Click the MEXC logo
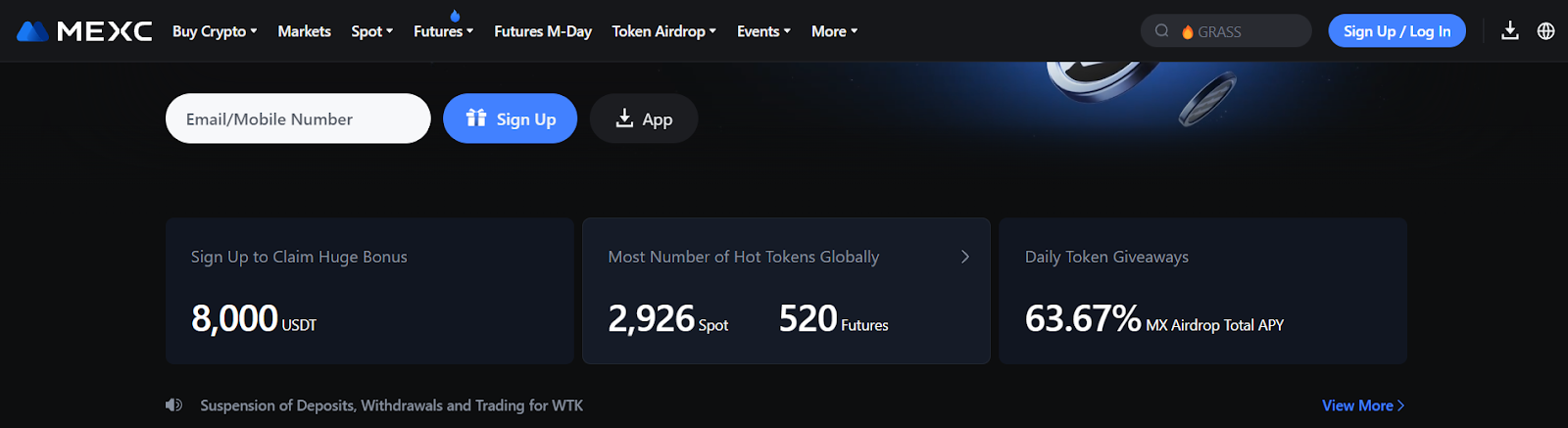1568x428 pixels. click(85, 31)
